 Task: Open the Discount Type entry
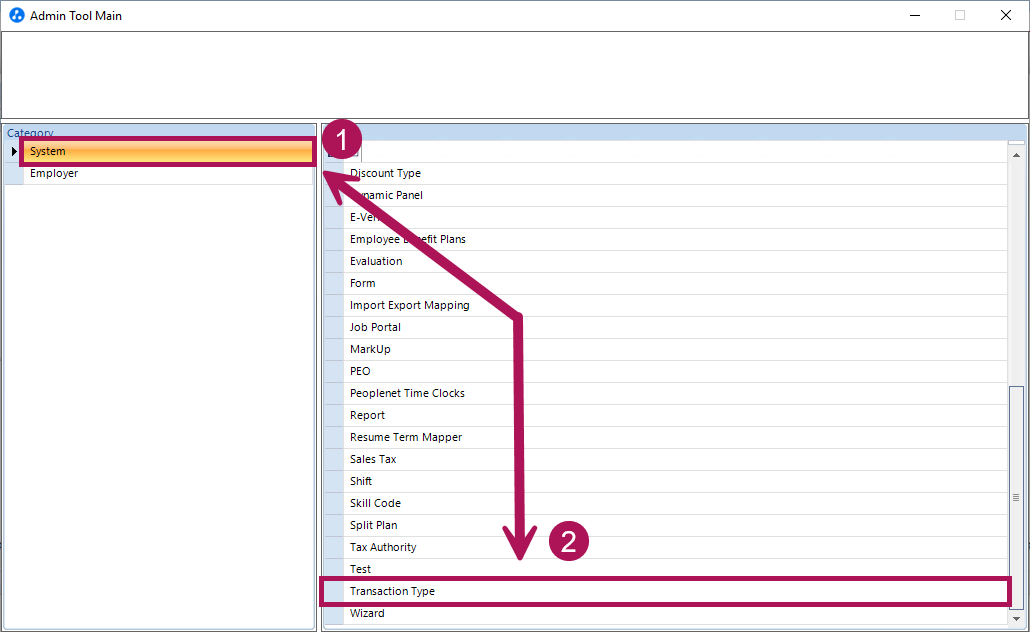(675, 173)
